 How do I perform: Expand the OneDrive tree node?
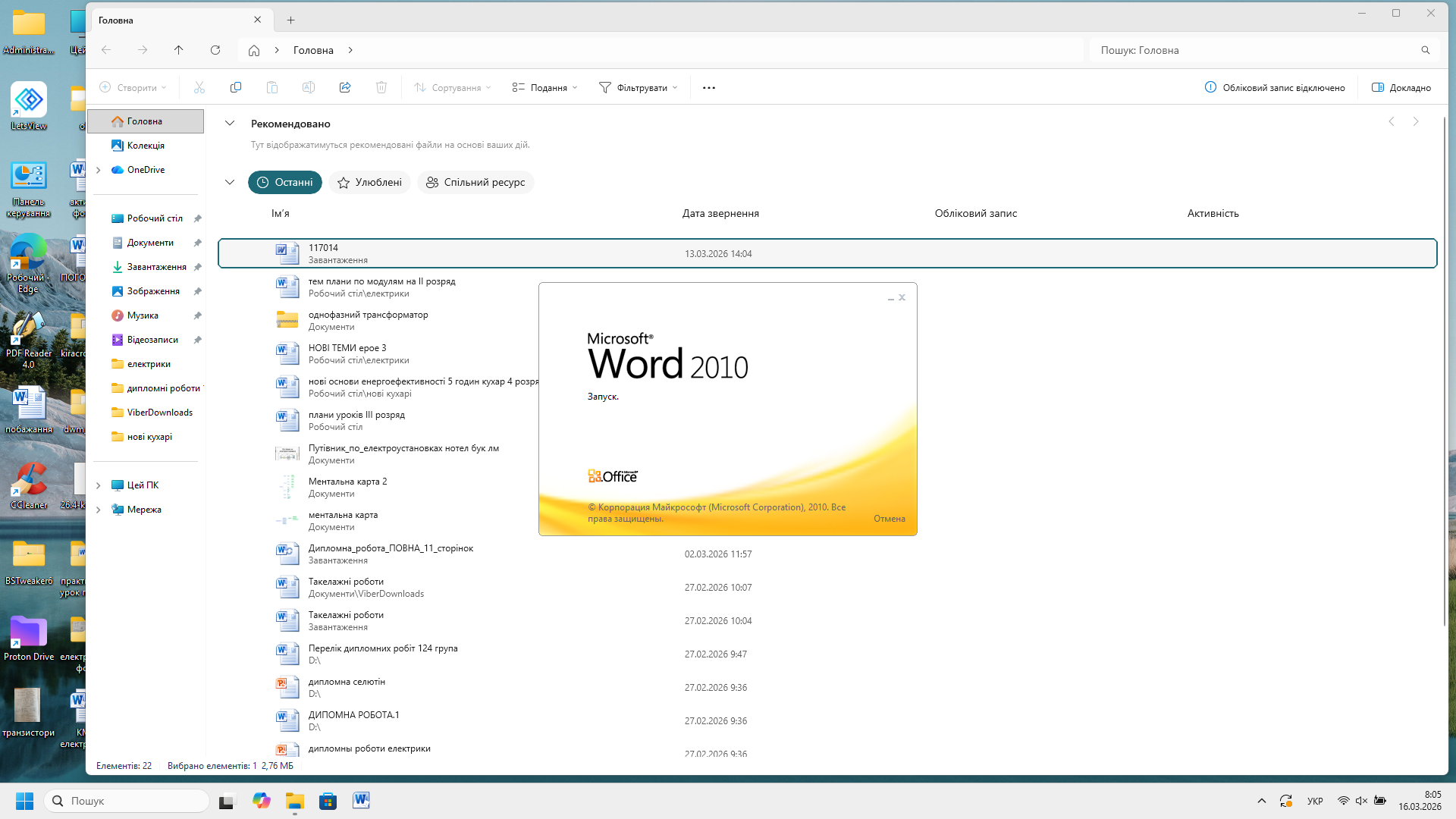pos(99,170)
